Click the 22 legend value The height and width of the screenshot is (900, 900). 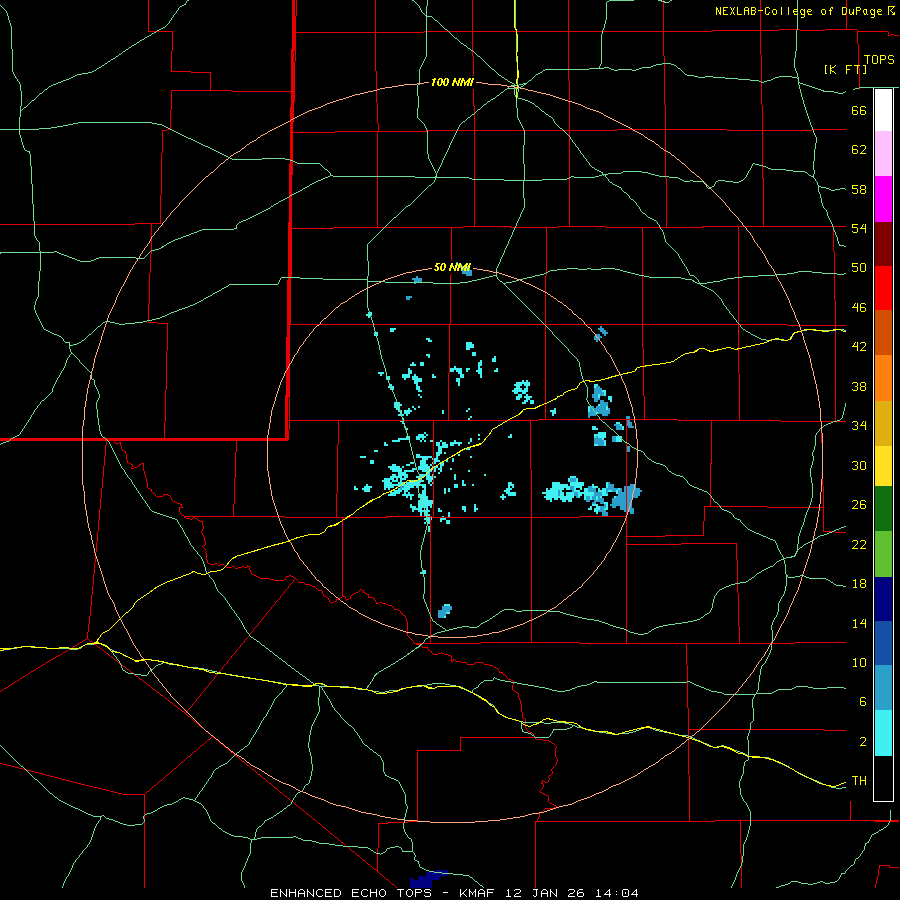click(859, 544)
